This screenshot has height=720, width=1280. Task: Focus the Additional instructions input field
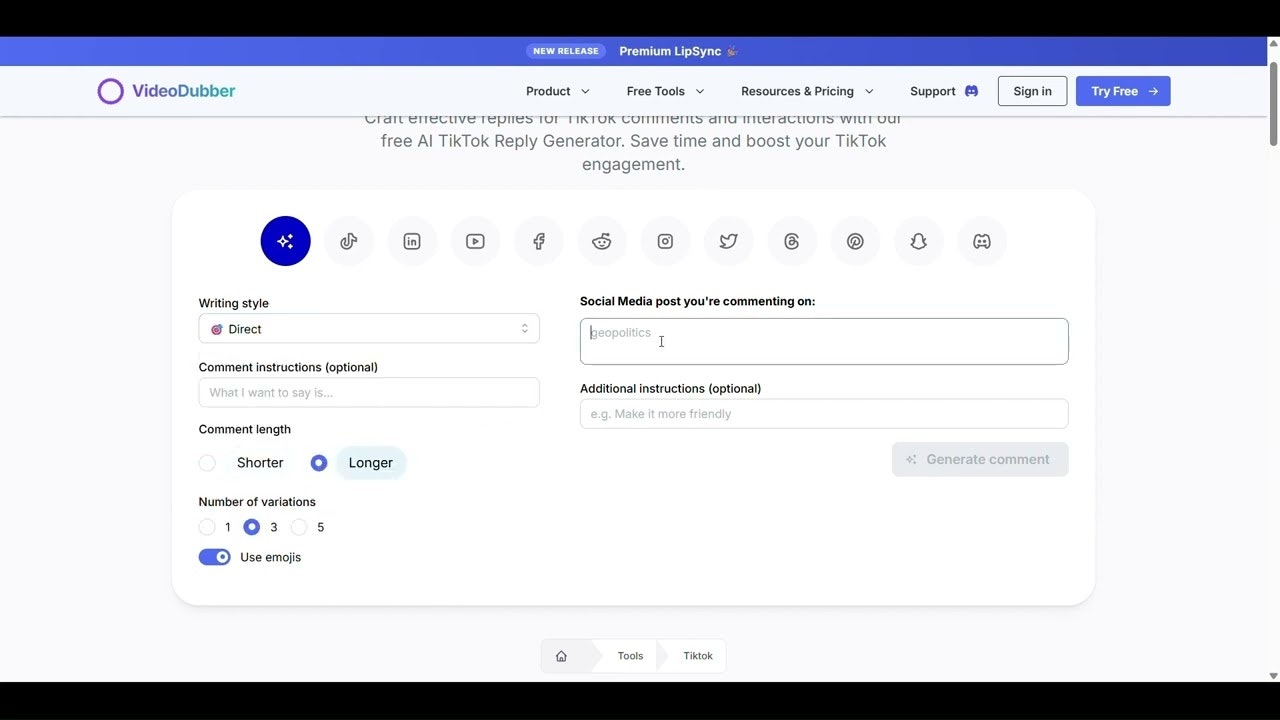coord(824,414)
